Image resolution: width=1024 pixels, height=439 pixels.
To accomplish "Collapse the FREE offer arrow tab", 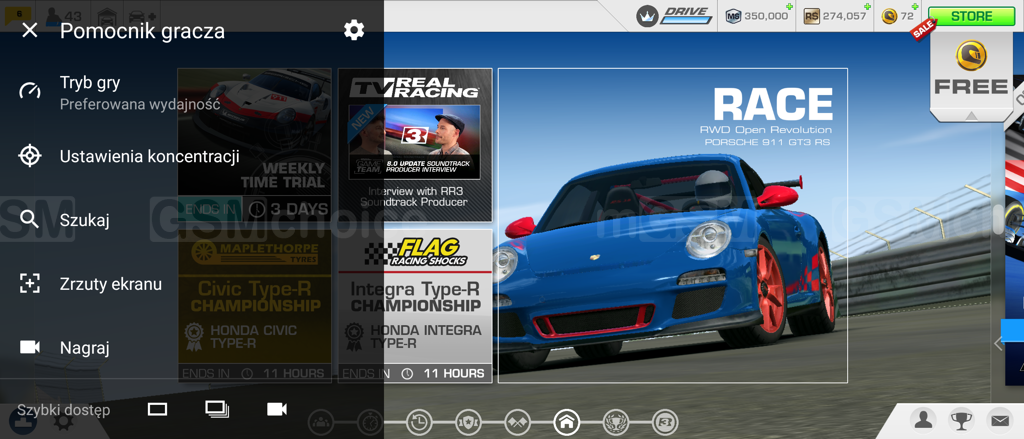I will 971,116.
